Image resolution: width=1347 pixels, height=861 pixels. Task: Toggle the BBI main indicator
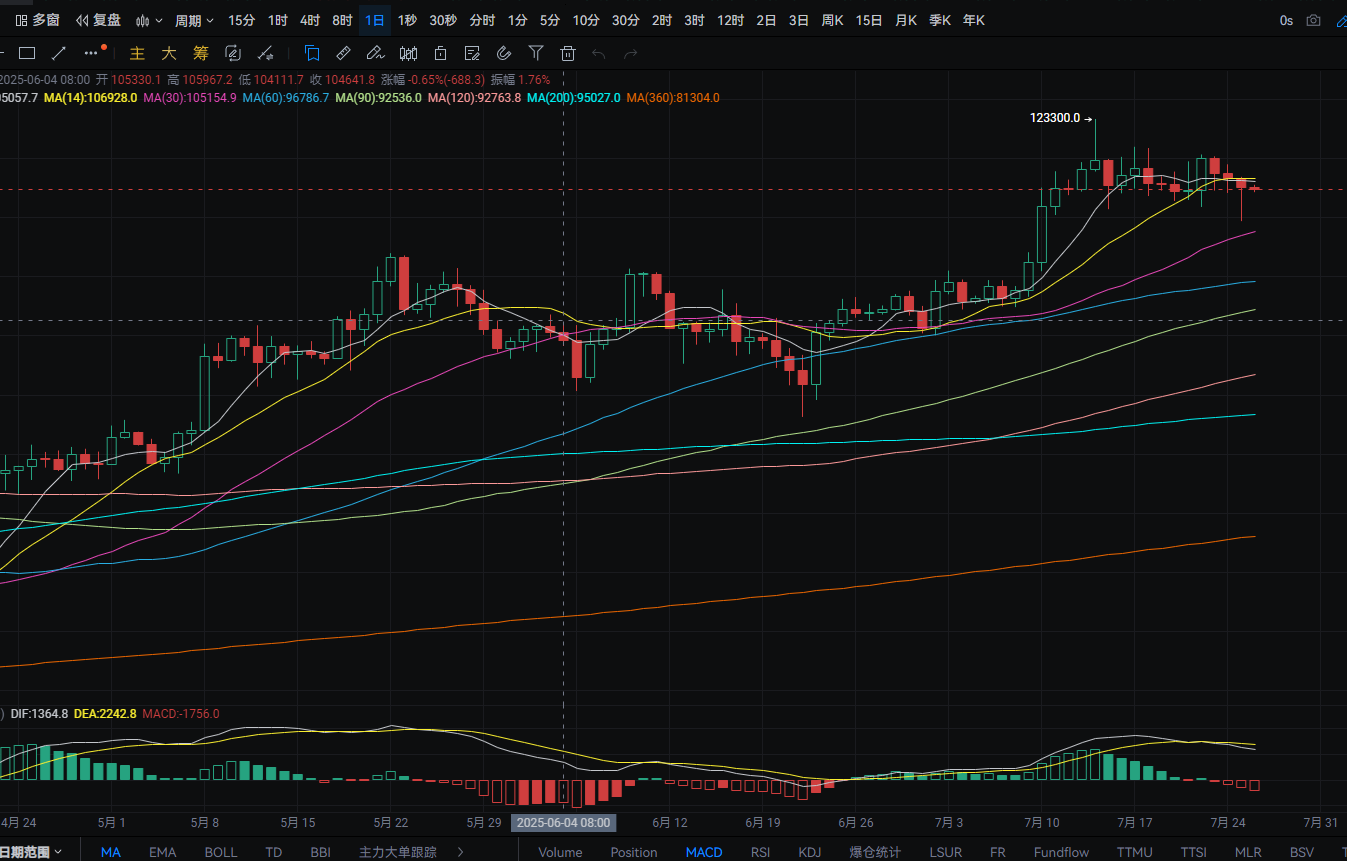(320, 852)
